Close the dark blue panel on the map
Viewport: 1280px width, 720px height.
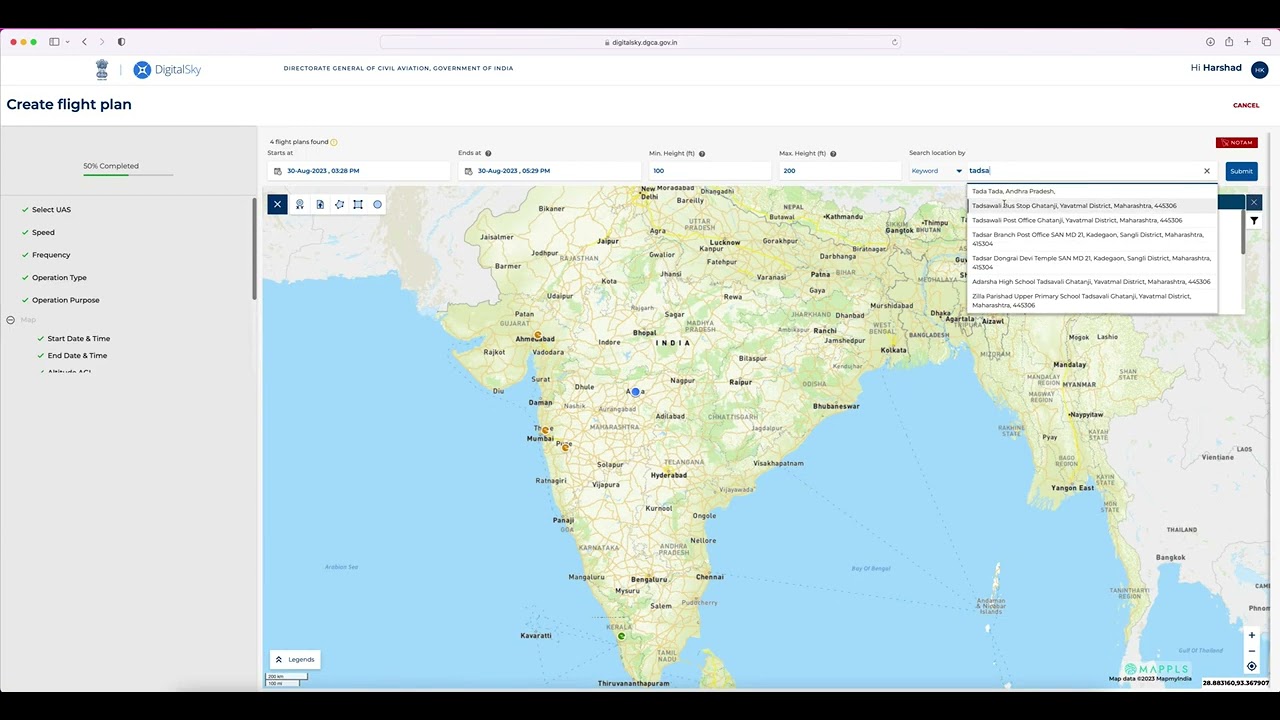[x=1253, y=202]
